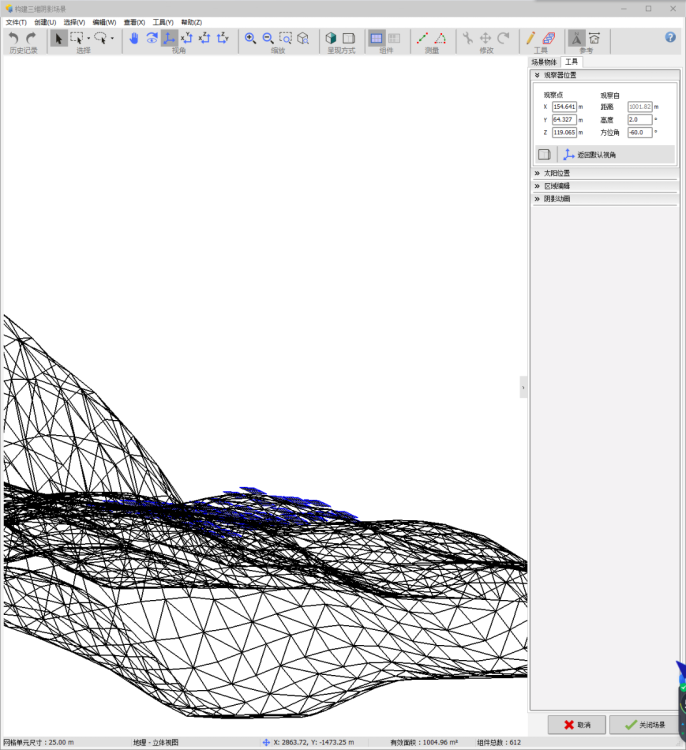Open the 创建(U) menu
Viewport: 686px width, 750px height.
click(45, 22)
